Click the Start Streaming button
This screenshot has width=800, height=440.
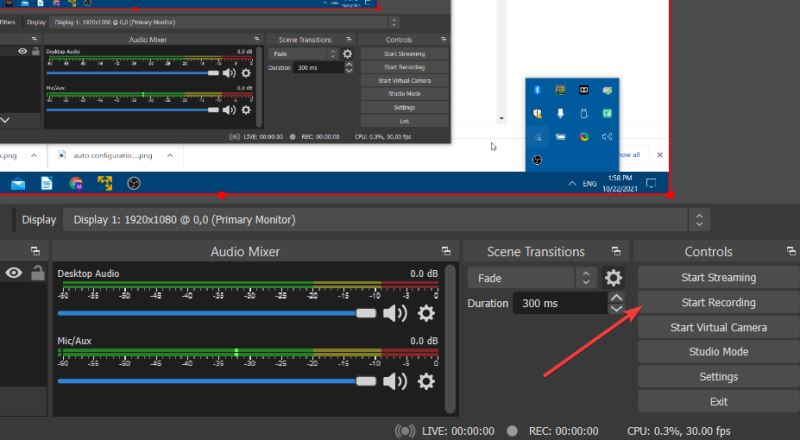[718, 277]
